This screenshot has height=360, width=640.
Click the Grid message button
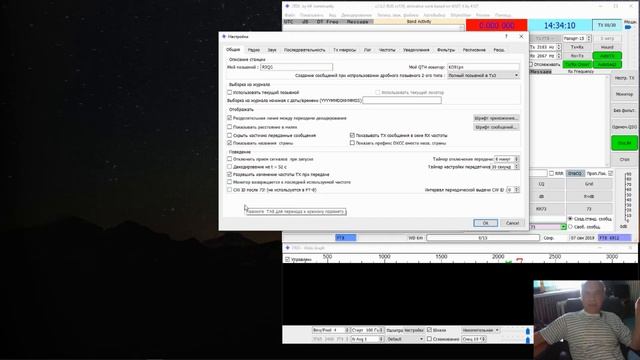point(589,184)
